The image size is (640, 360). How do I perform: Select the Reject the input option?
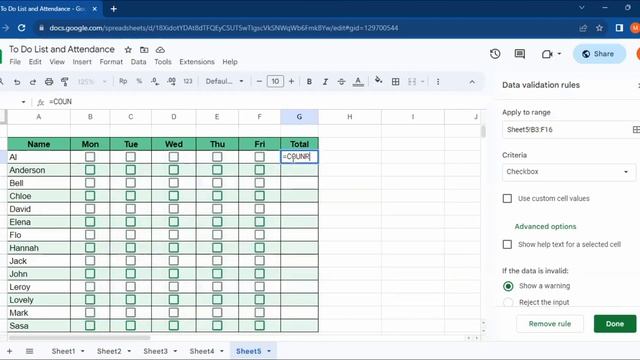pos(508,302)
